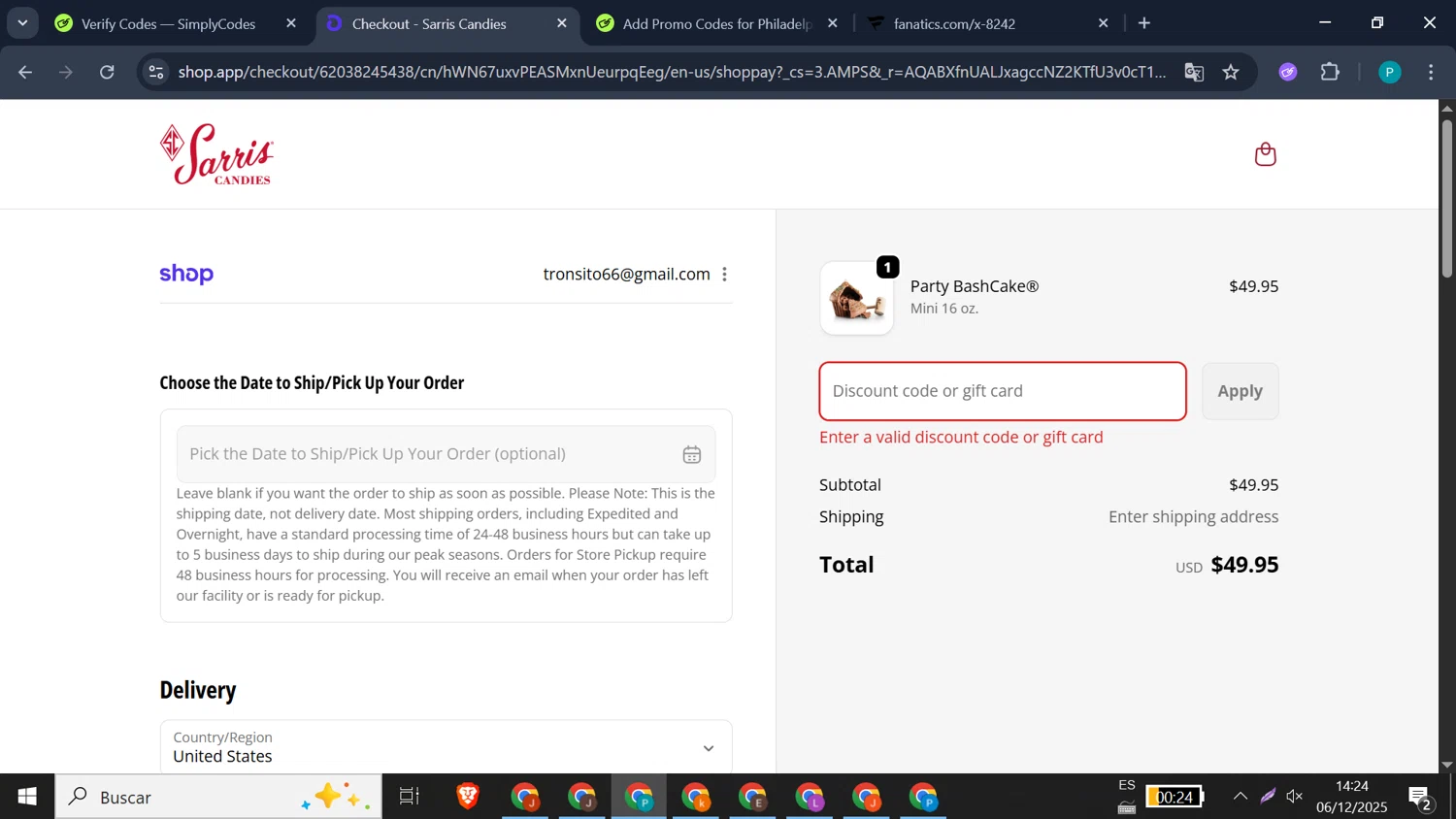Switch to Verify Codes SimplyCodes tab

[168, 23]
